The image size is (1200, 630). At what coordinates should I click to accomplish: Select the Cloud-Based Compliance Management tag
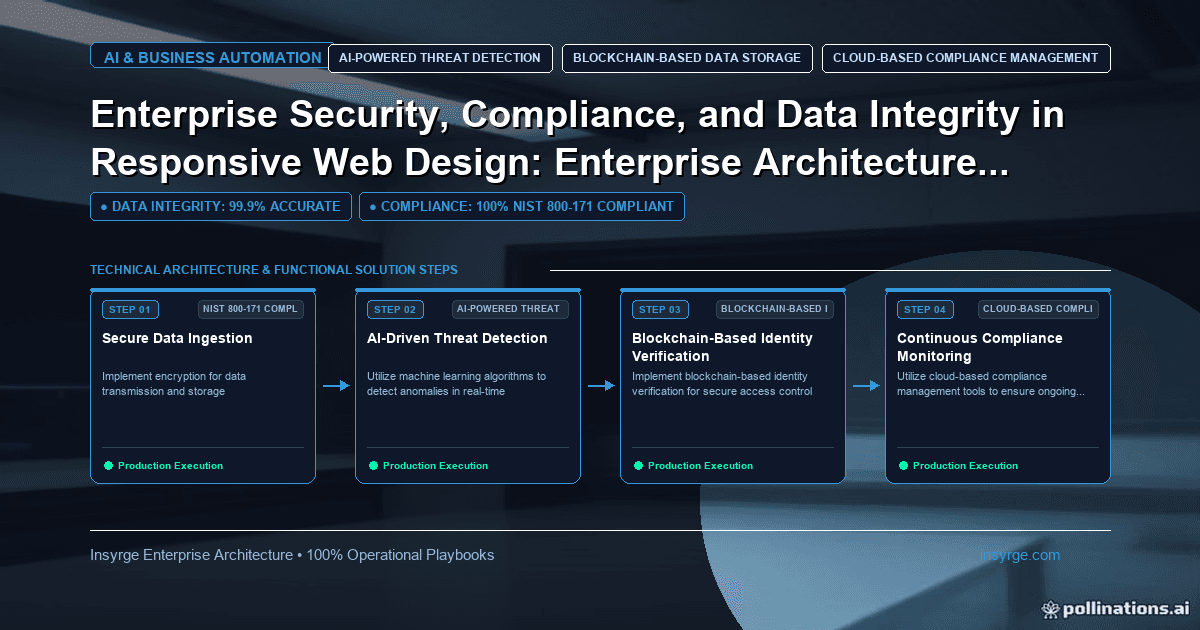tap(966, 58)
